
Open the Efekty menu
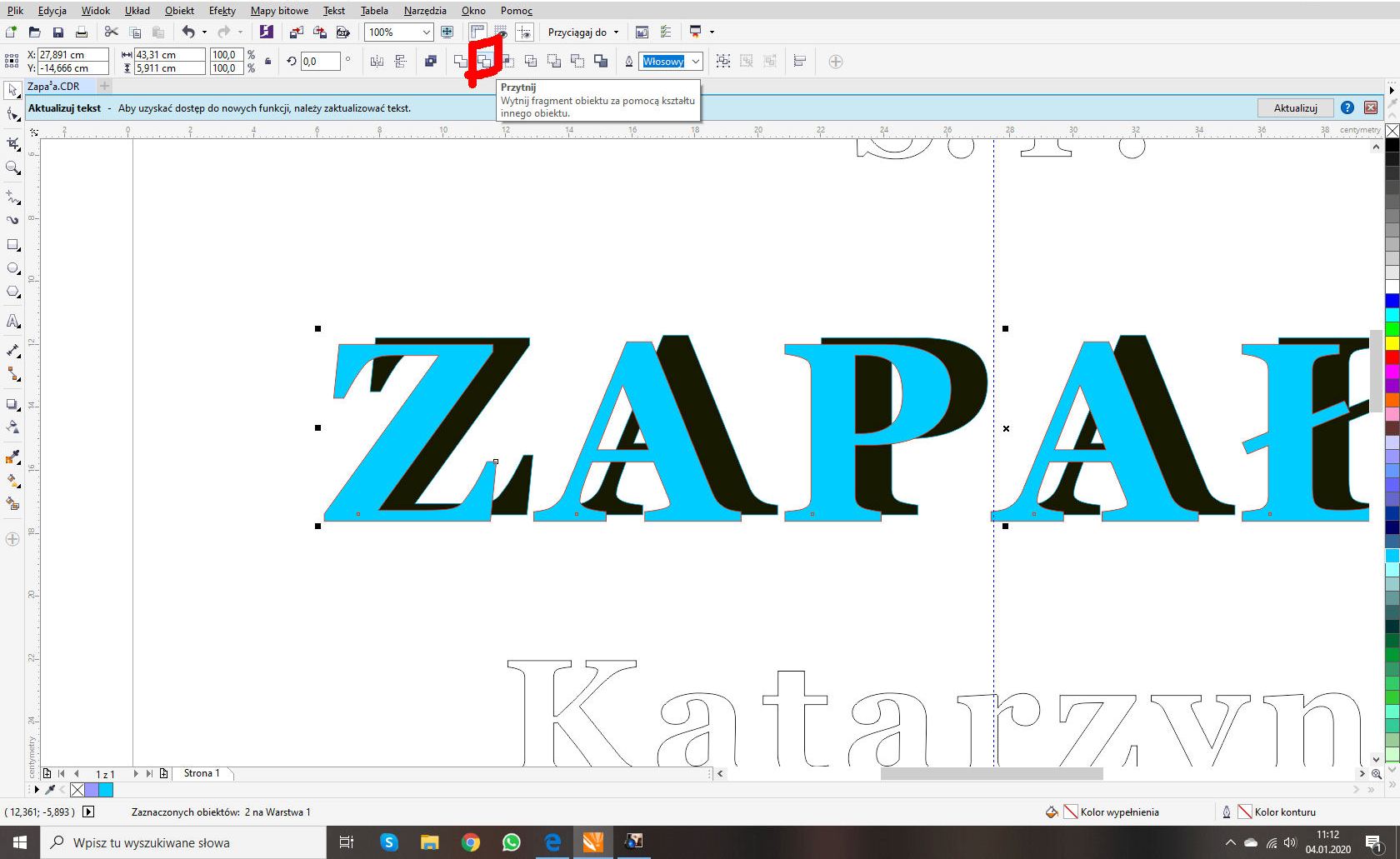[222, 11]
